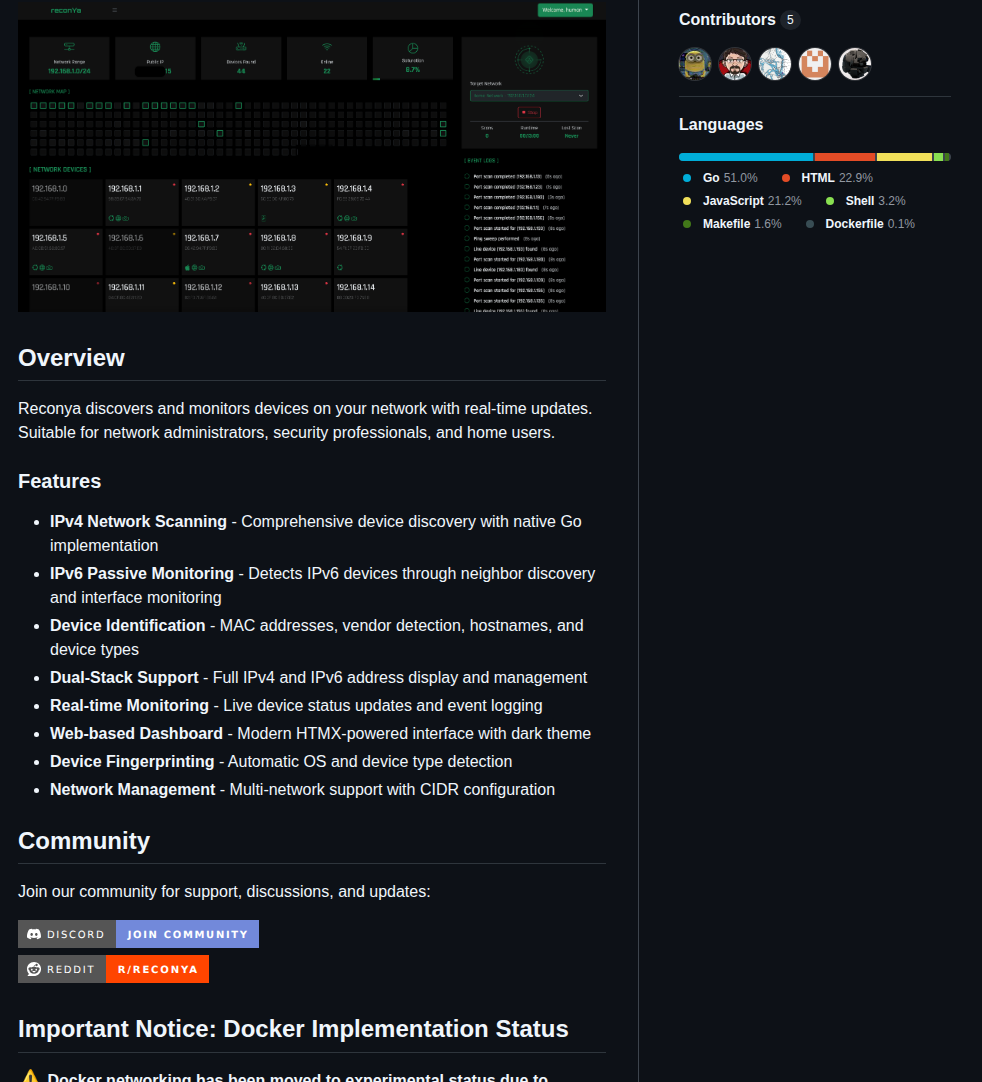The image size is (982, 1082).
Task: Click the Overview heading
Action: 71,357
